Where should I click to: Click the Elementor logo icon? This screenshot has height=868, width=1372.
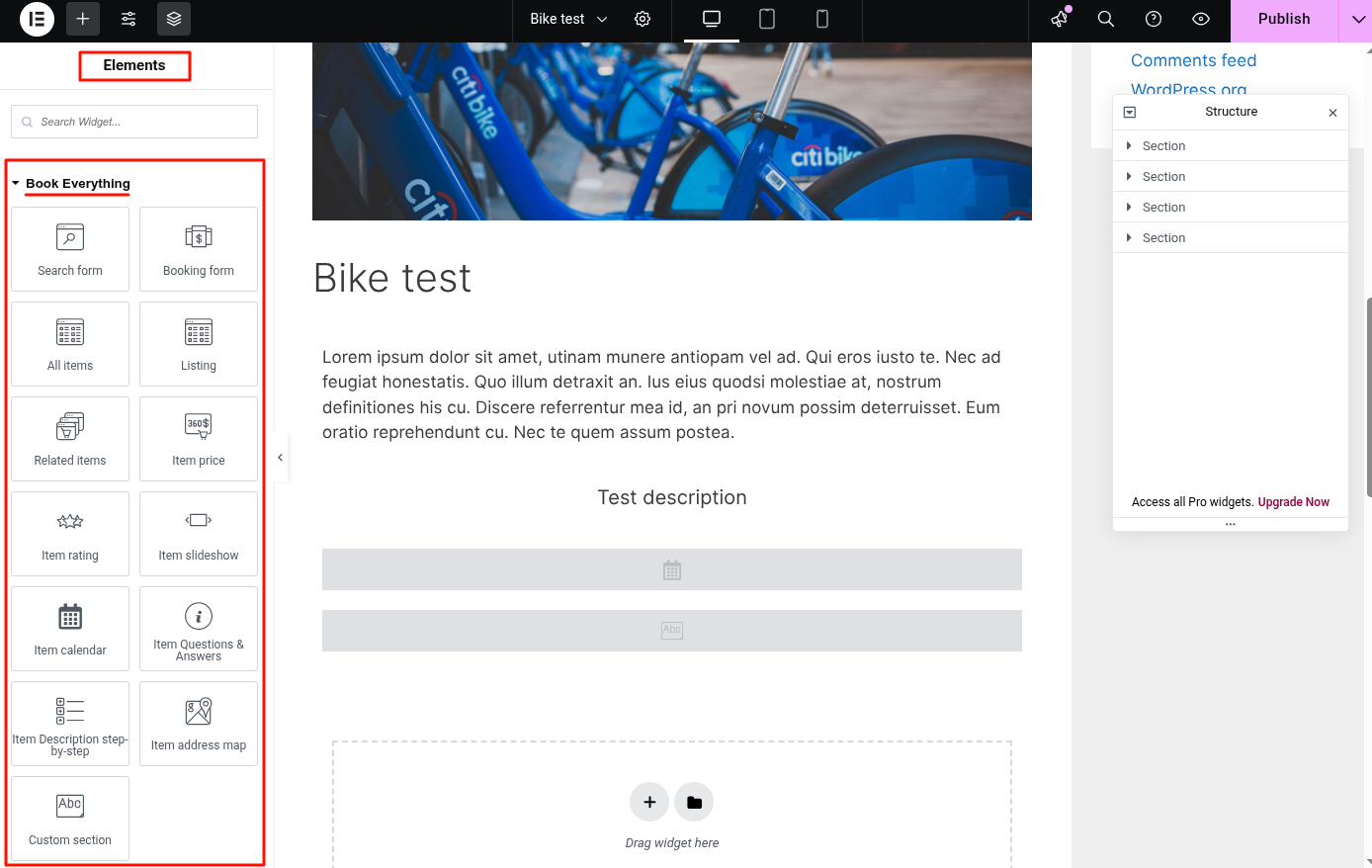tap(37, 19)
